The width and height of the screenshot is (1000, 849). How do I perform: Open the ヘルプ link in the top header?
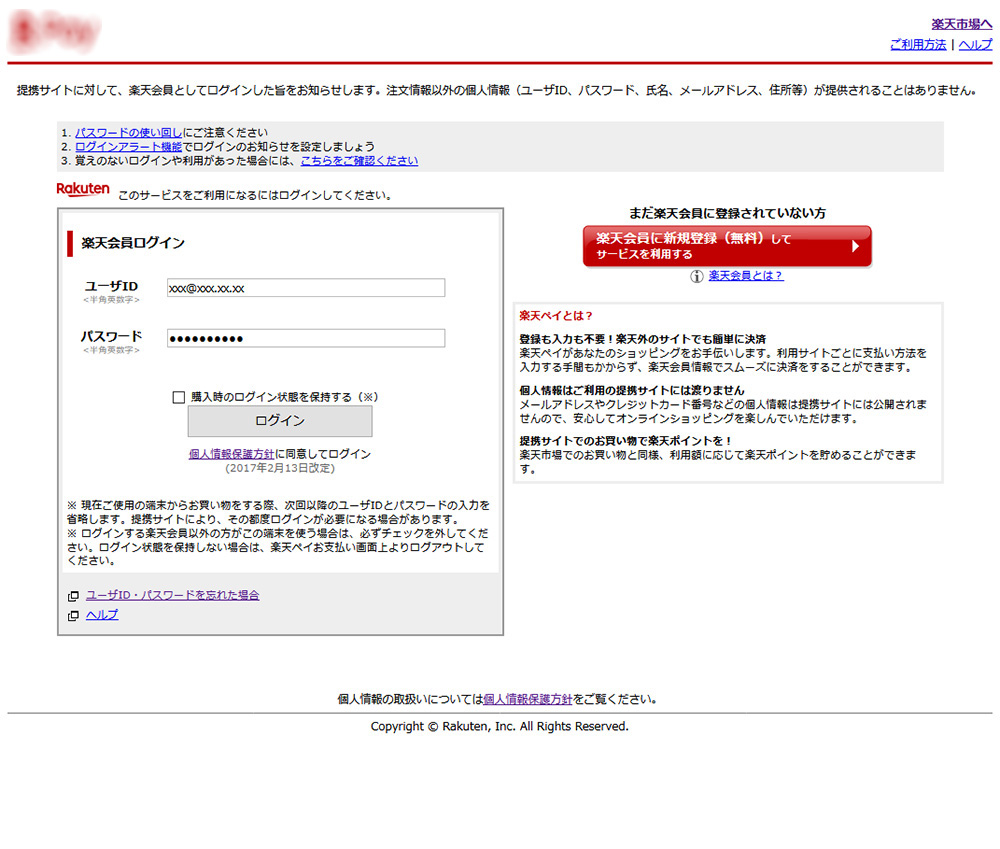pos(975,45)
